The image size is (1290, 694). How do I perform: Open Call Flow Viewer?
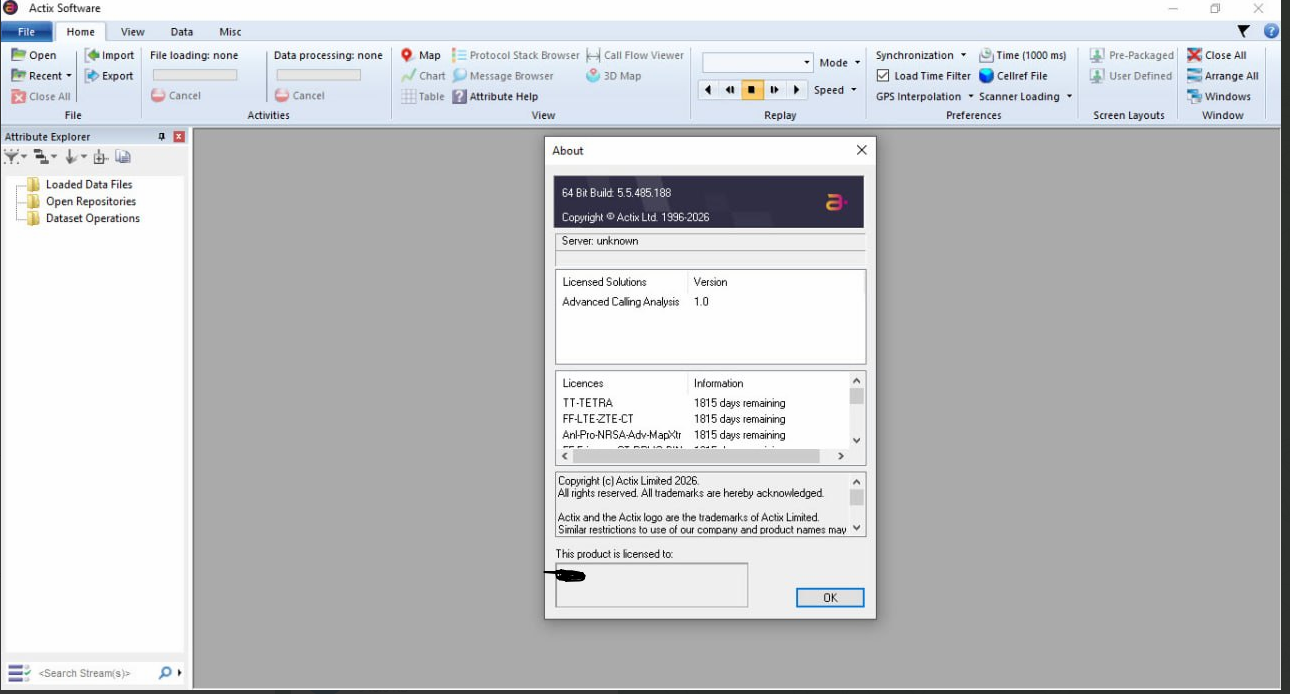click(635, 55)
